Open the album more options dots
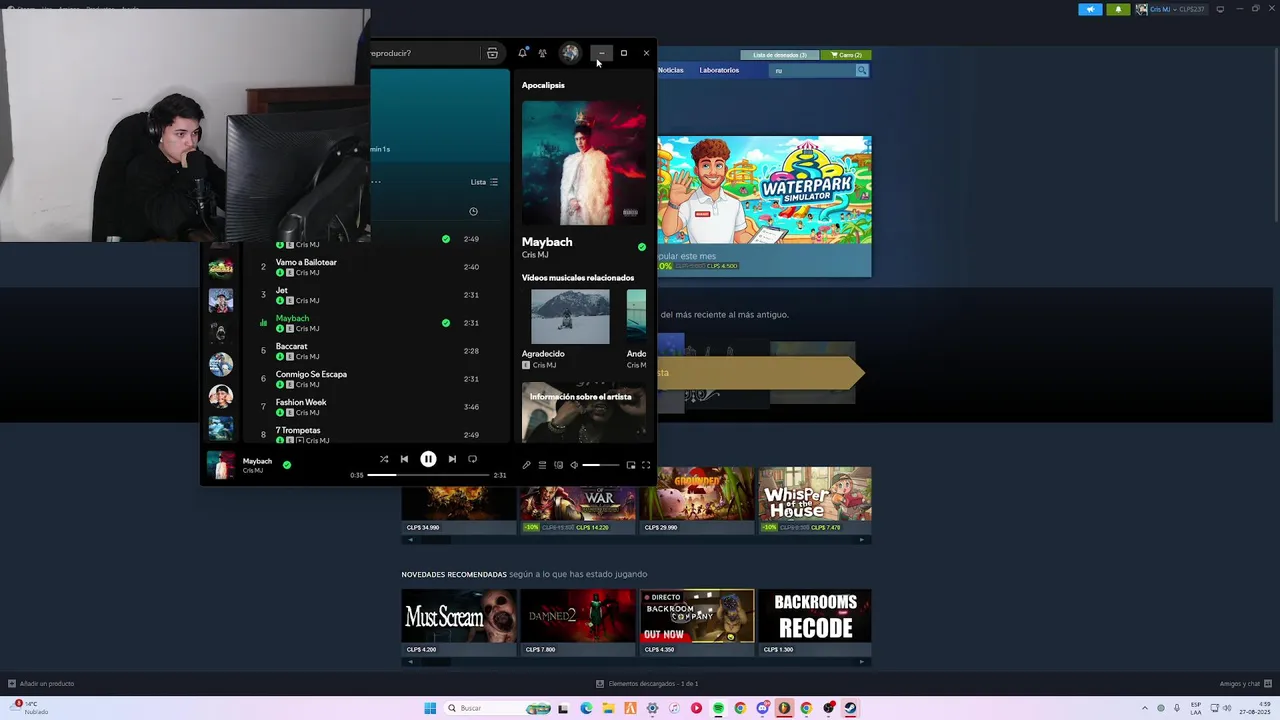 376,182
